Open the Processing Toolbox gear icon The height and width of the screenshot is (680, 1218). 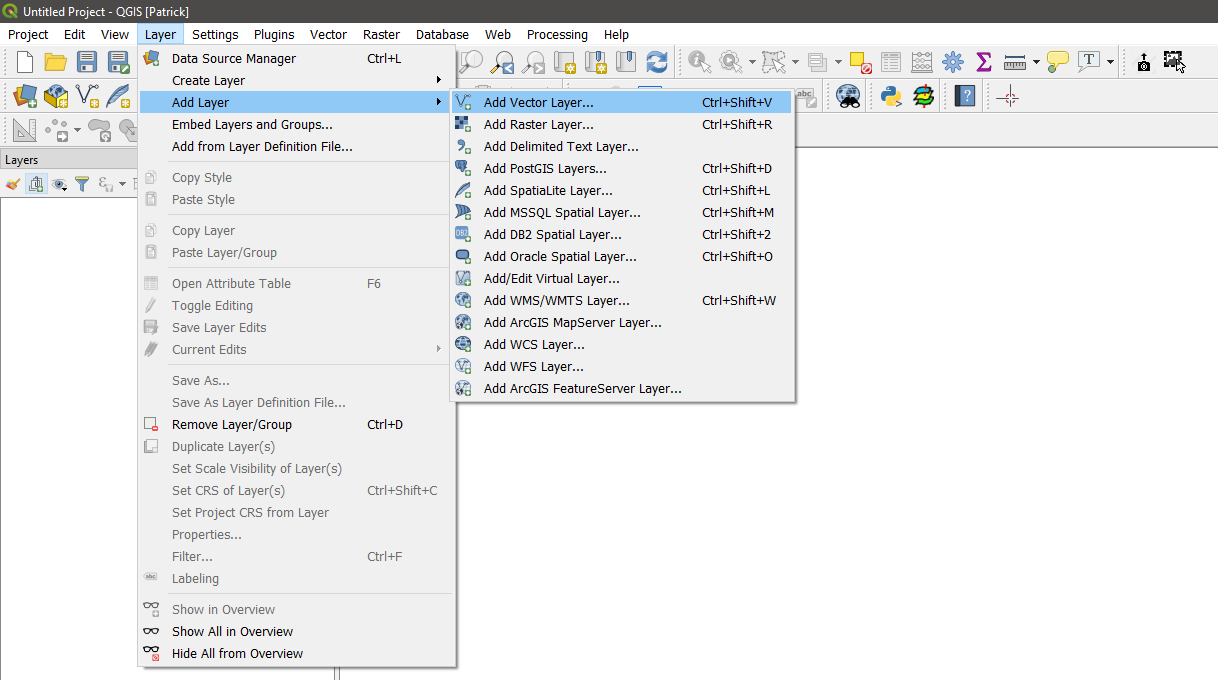pyautogui.click(x=953, y=62)
